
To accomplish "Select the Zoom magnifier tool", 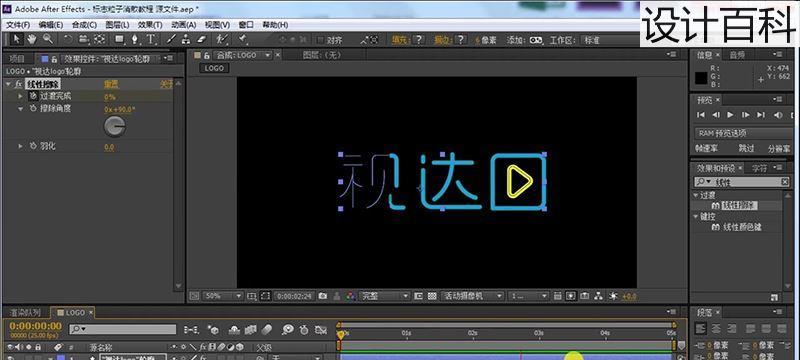I will 47,39.
